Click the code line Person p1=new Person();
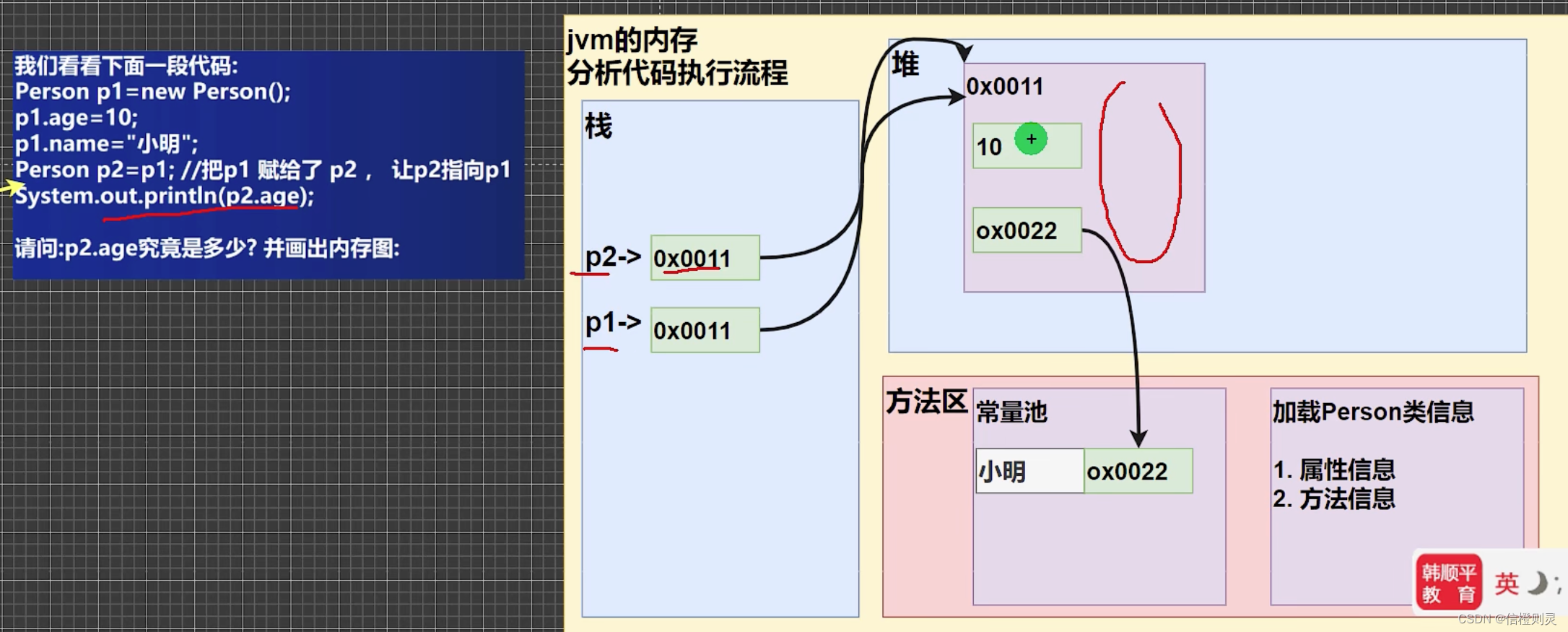Image resolution: width=1568 pixels, height=632 pixels. coord(153,92)
